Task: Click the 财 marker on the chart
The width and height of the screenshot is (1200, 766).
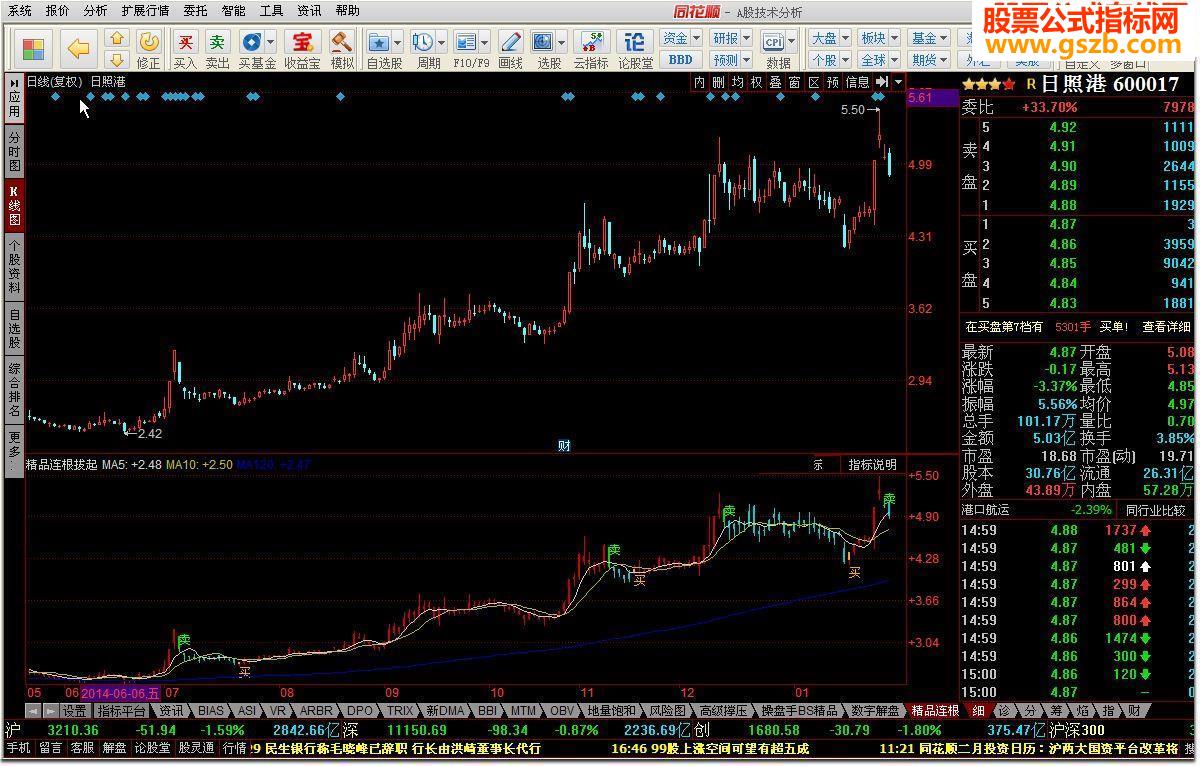Action: pyautogui.click(x=564, y=446)
